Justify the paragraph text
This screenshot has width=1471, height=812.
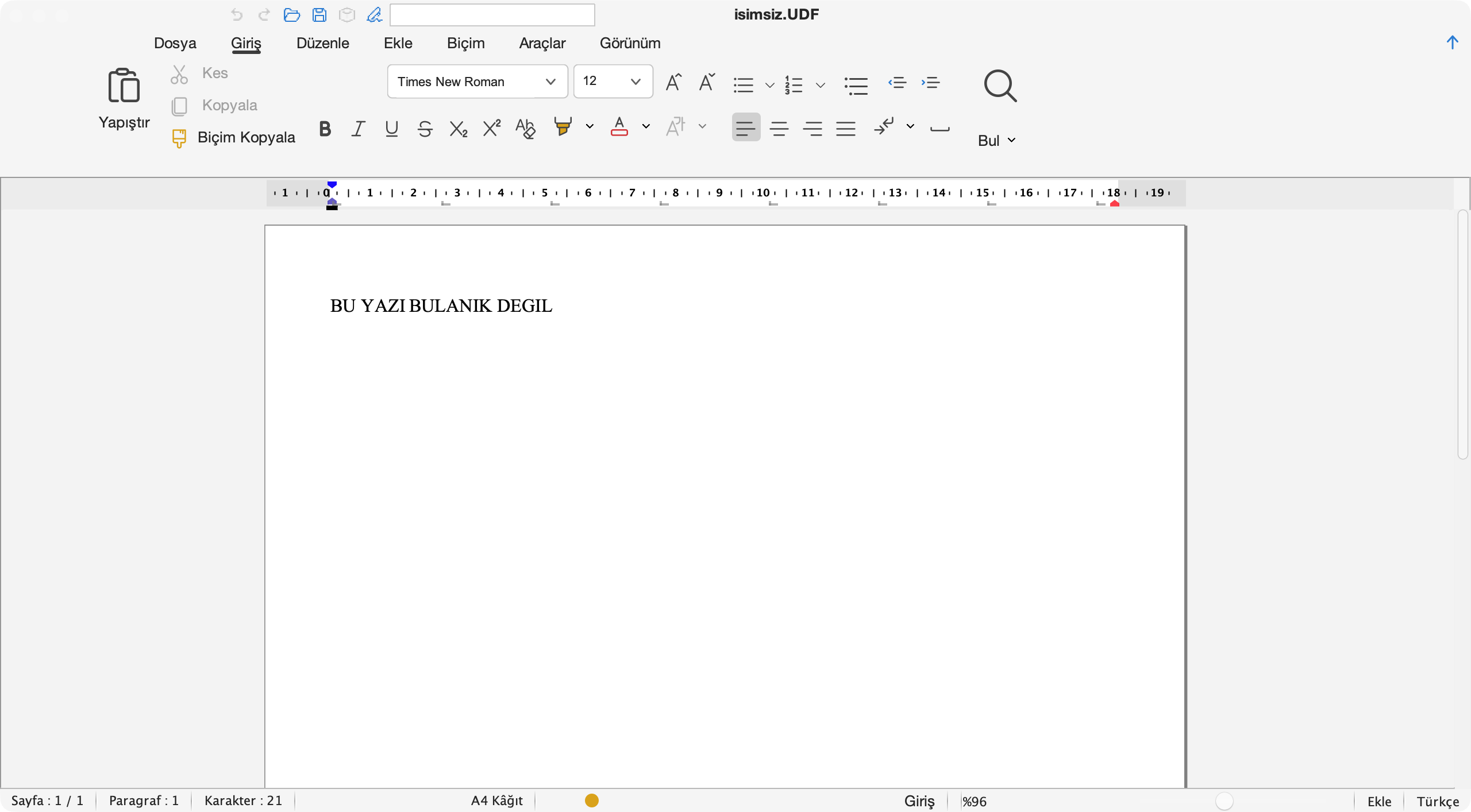[846, 127]
